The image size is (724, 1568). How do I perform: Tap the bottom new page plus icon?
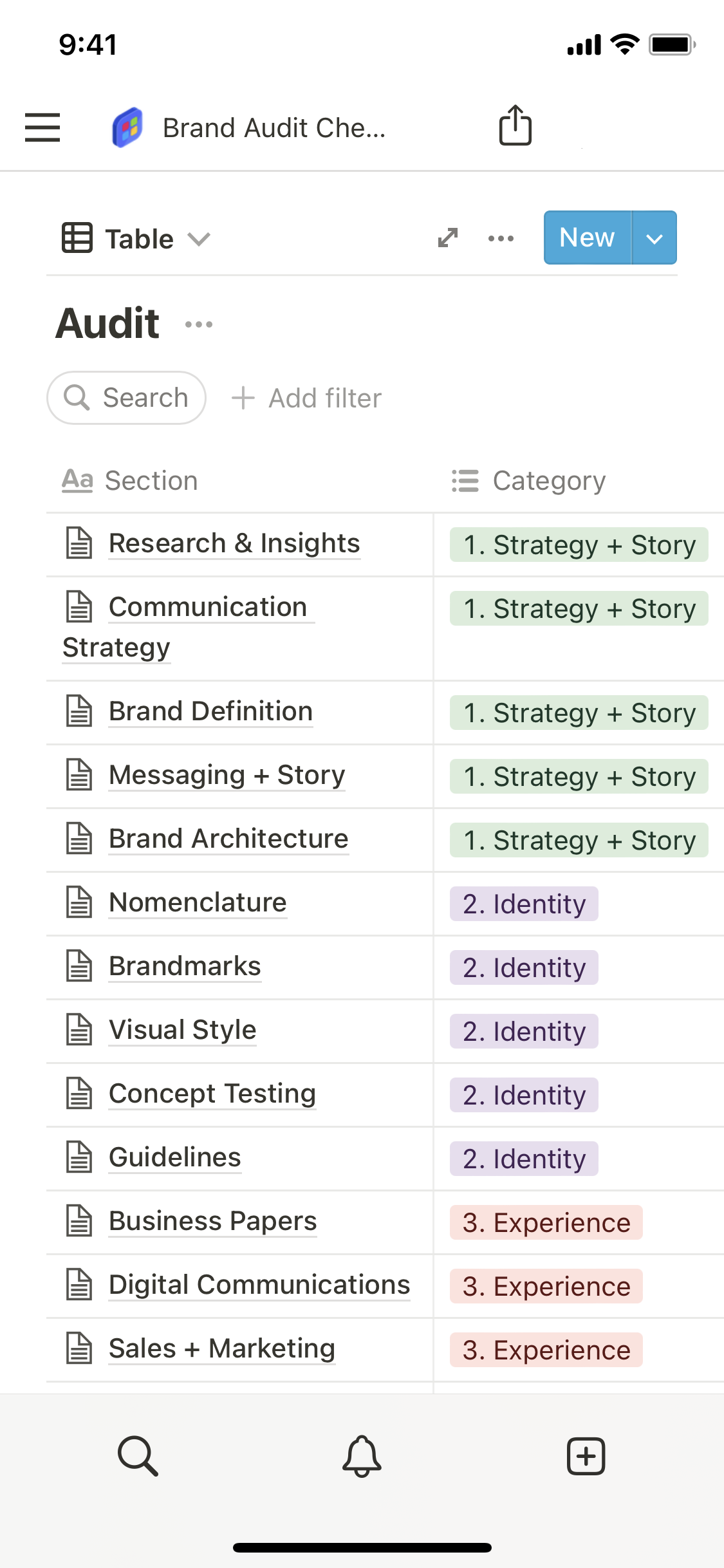[x=586, y=1455]
